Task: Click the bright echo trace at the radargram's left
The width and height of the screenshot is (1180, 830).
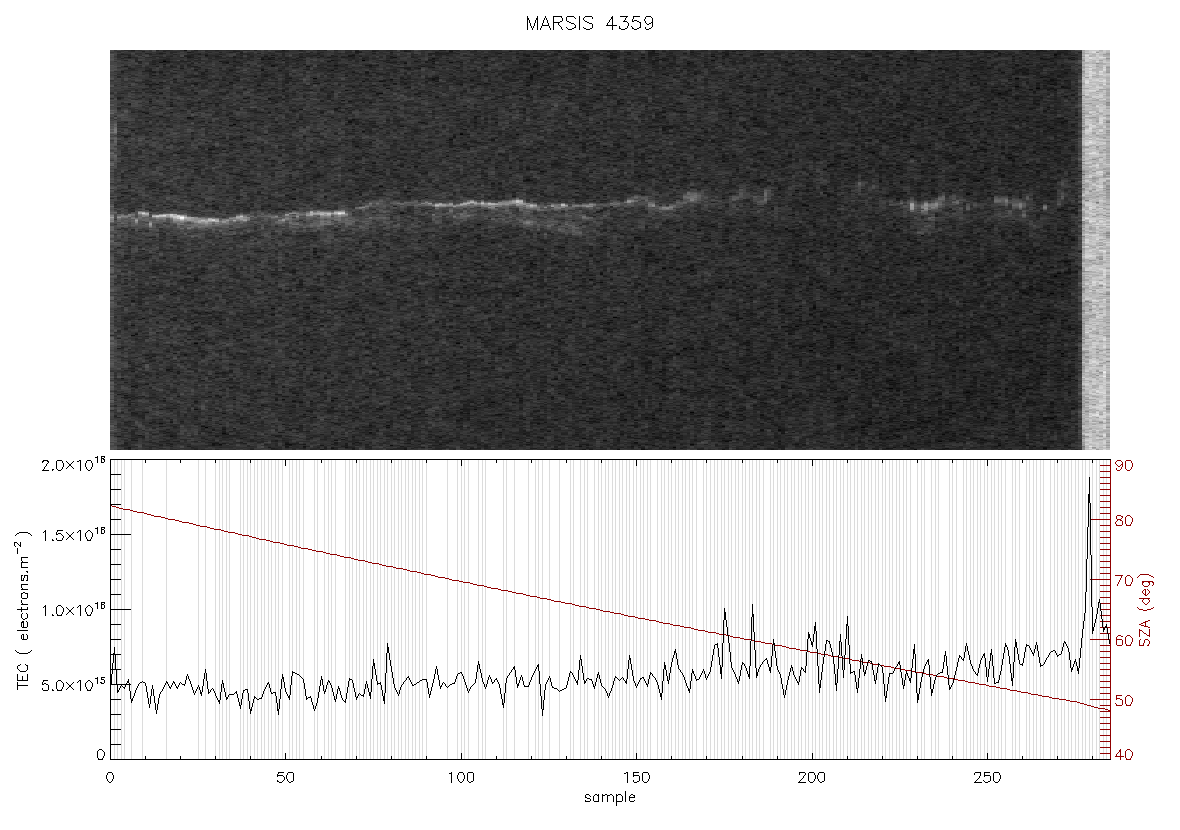Action: pyautogui.click(x=173, y=218)
